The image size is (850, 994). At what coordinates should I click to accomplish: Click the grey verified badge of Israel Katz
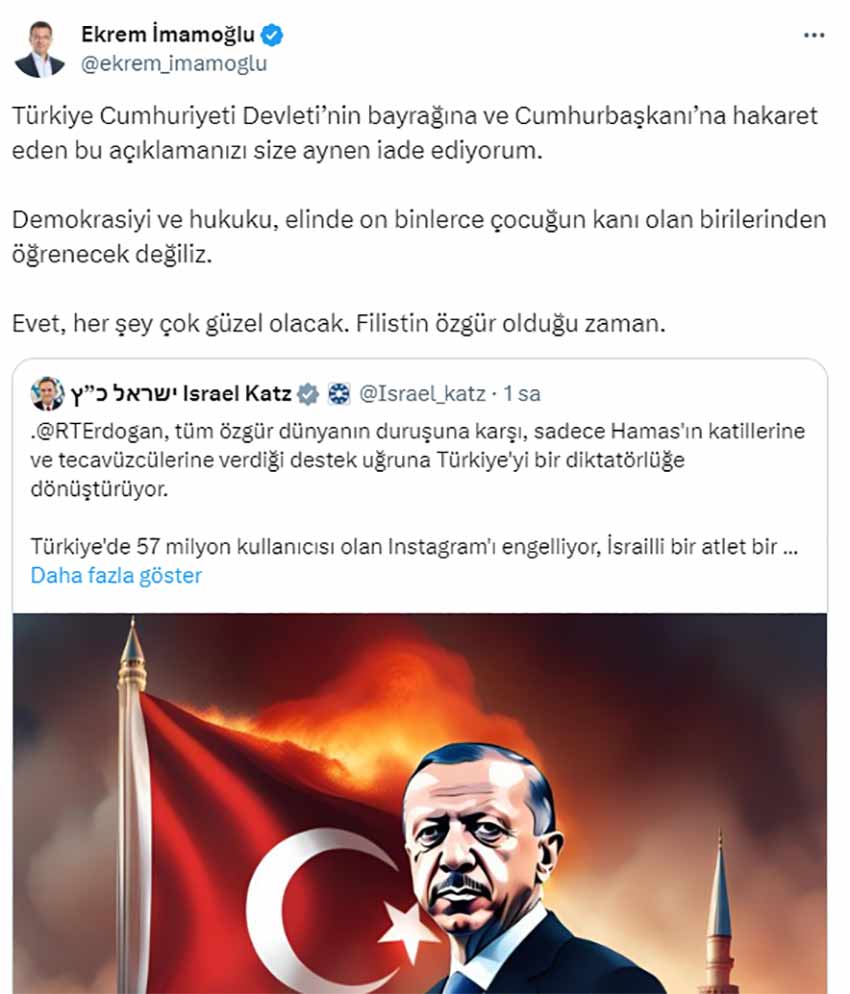click(x=309, y=394)
